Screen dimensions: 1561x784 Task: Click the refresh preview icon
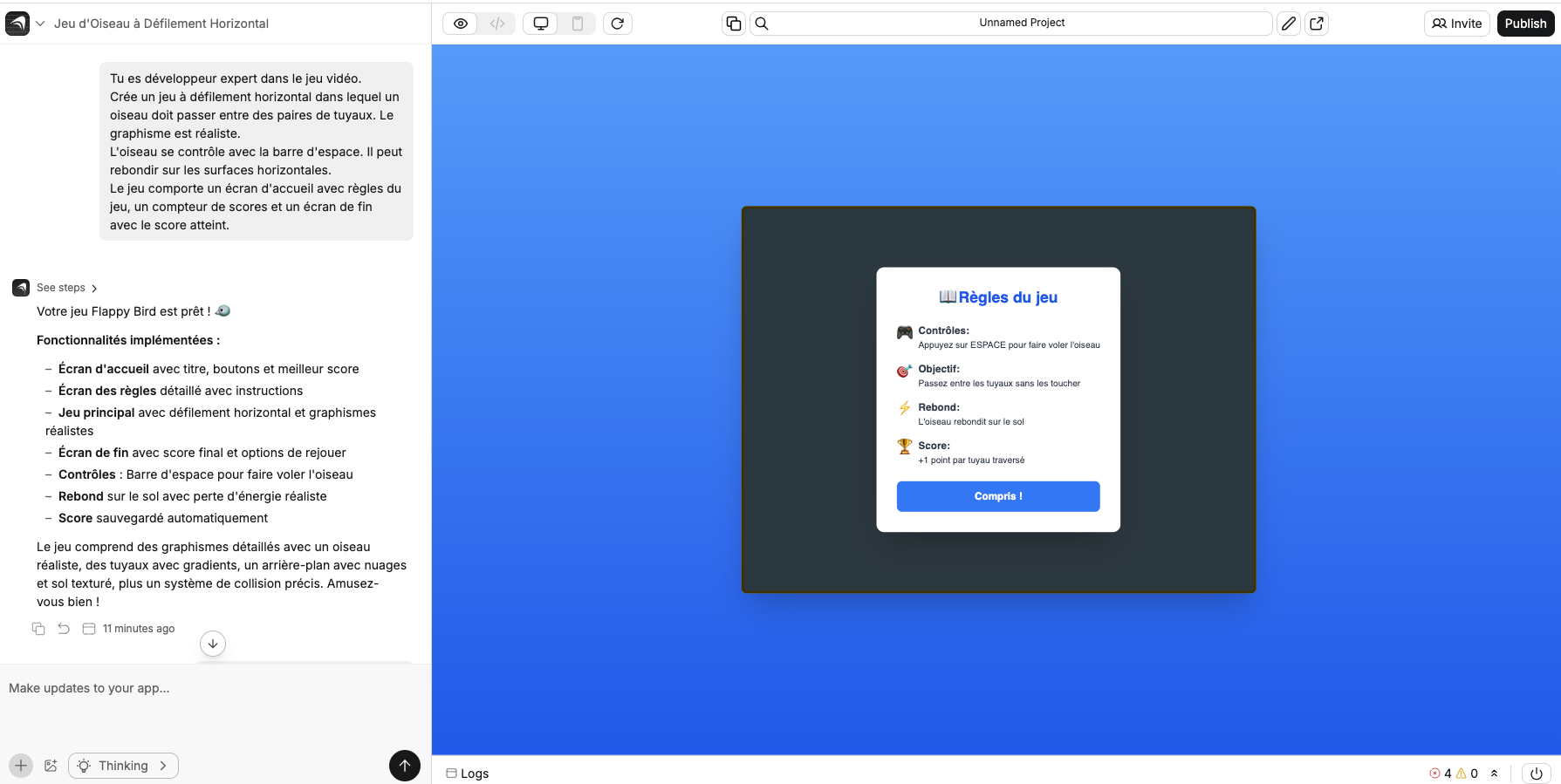(618, 24)
